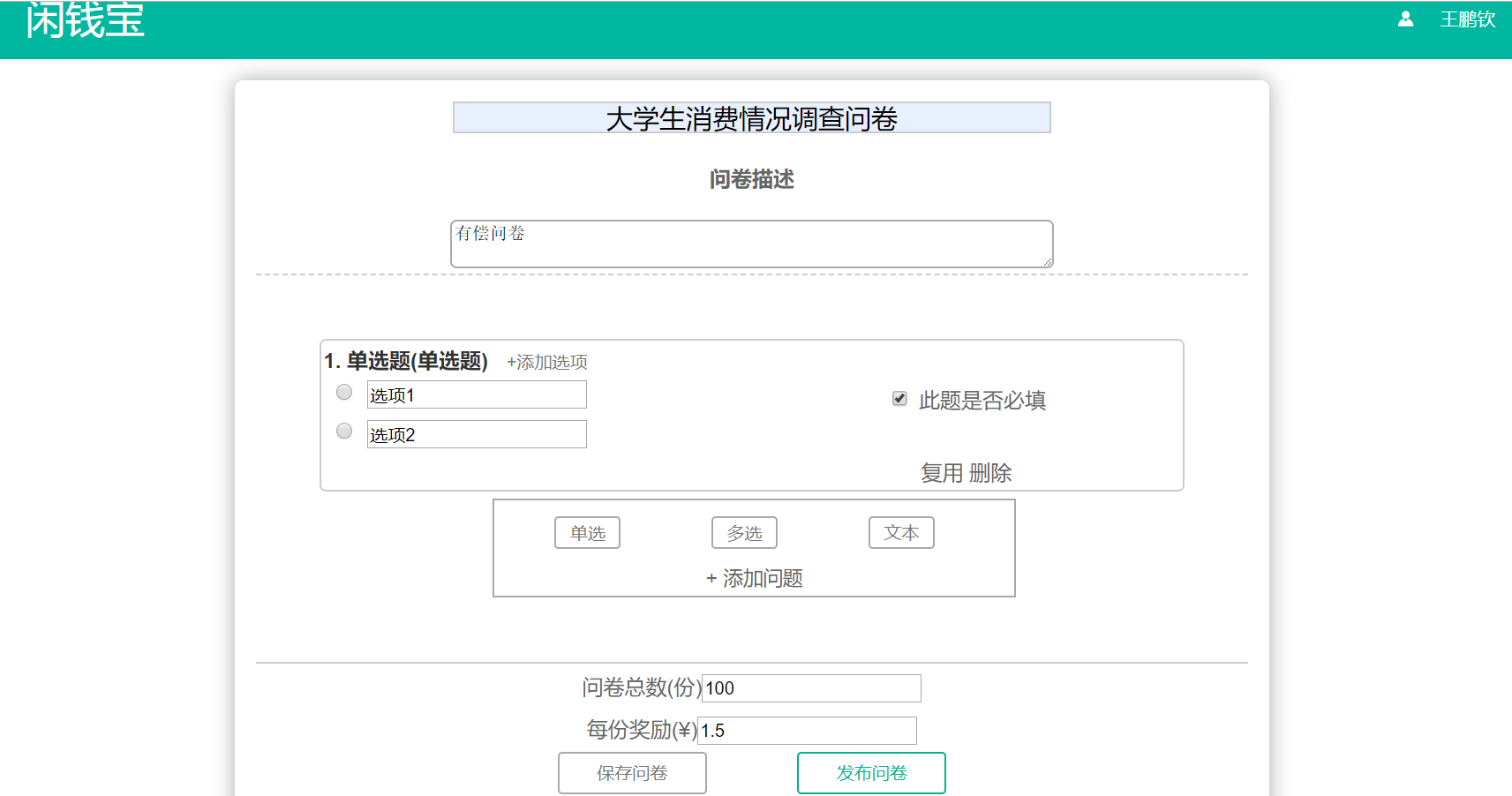
Task: Click the 选项2 text field
Action: [477, 435]
